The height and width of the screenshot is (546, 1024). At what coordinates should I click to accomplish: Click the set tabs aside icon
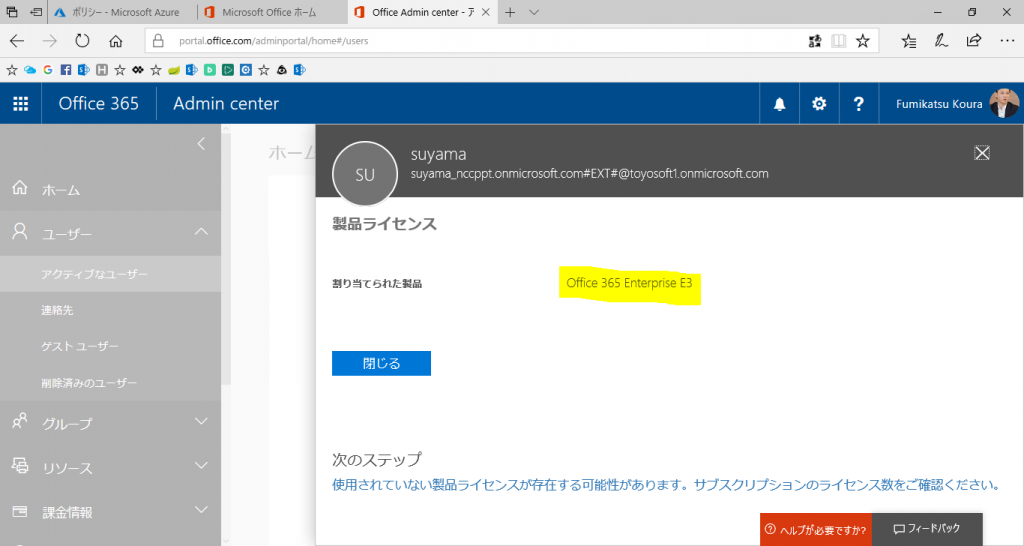click(x=36, y=12)
